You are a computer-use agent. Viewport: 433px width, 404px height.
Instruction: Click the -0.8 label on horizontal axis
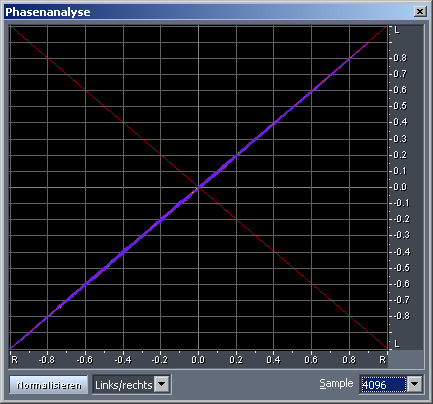(x=47, y=360)
